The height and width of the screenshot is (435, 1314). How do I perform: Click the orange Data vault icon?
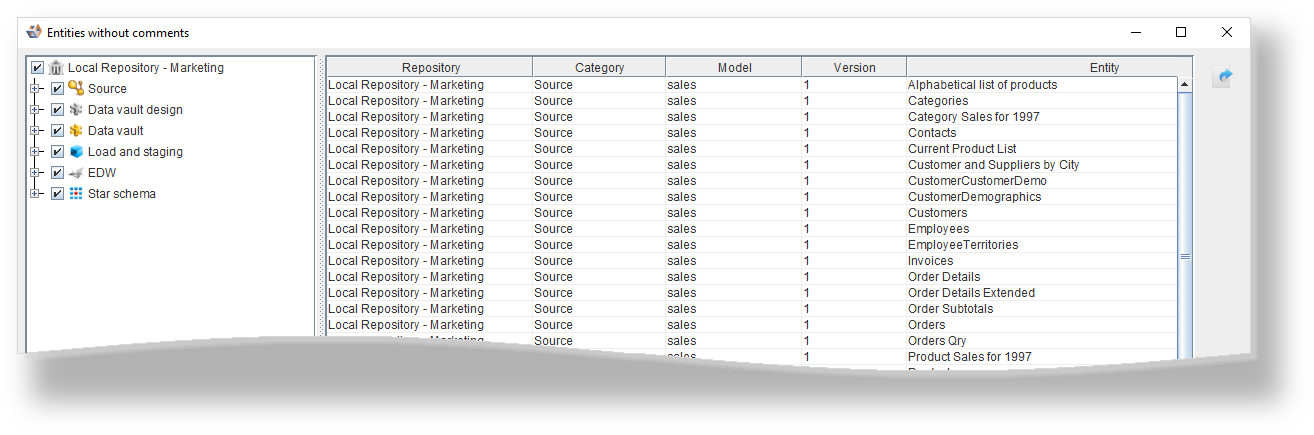click(x=75, y=131)
